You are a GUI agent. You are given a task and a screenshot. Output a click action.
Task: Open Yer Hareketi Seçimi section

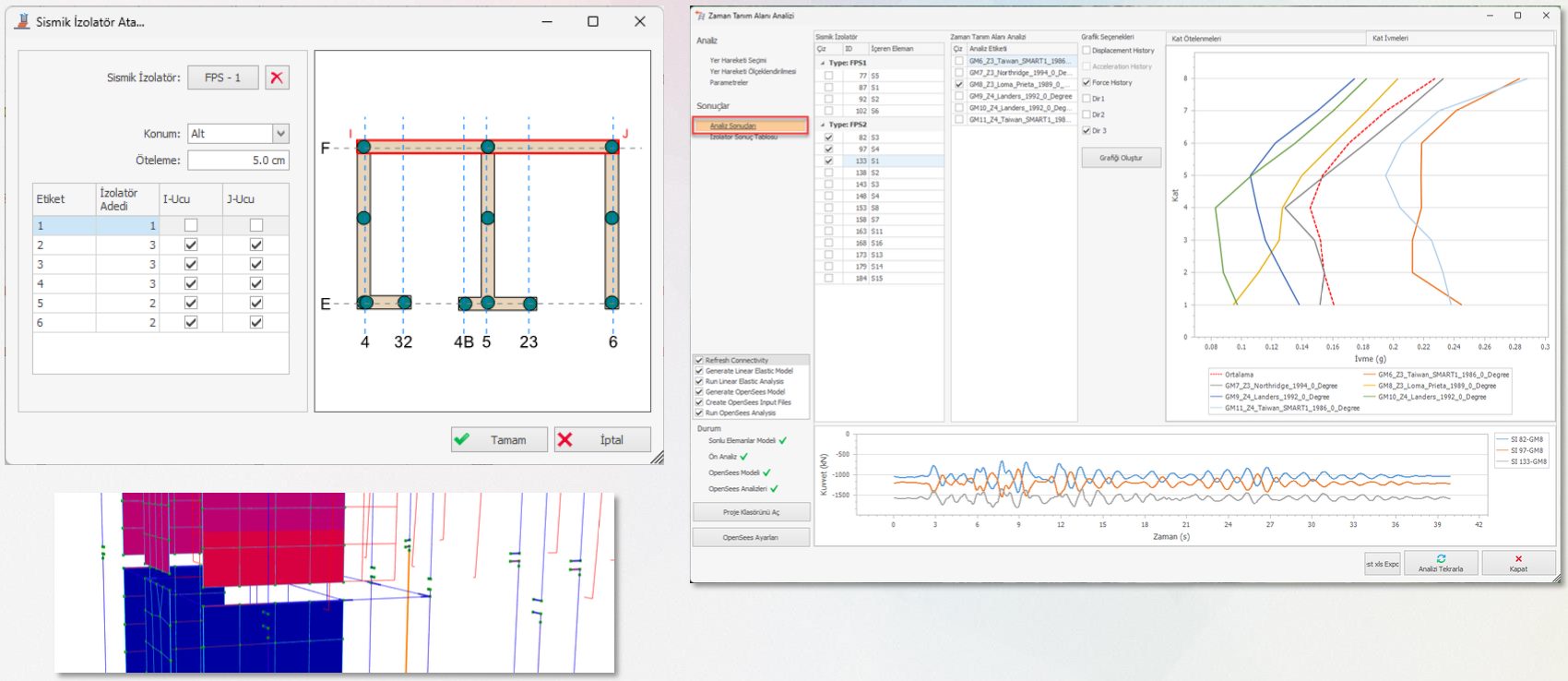coord(738,60)
